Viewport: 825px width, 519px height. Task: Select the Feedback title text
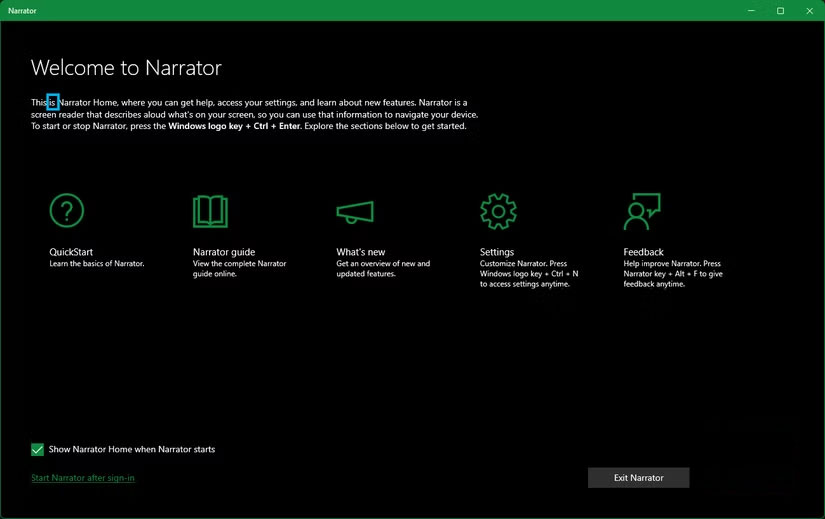click(x=643, y=252)
